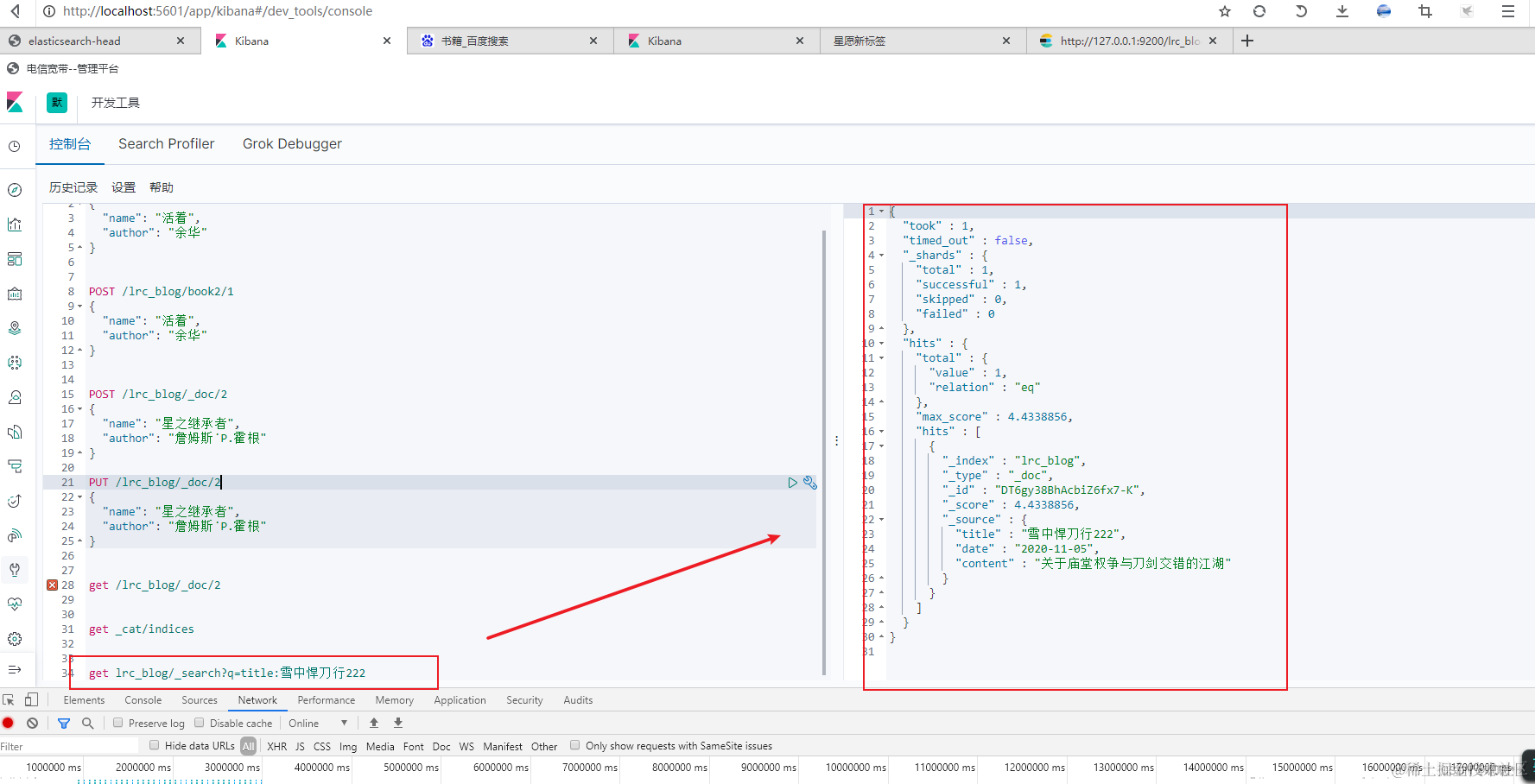
Task: Switch to the Grok Debugger tab
Action: click(x=292, y=144)
